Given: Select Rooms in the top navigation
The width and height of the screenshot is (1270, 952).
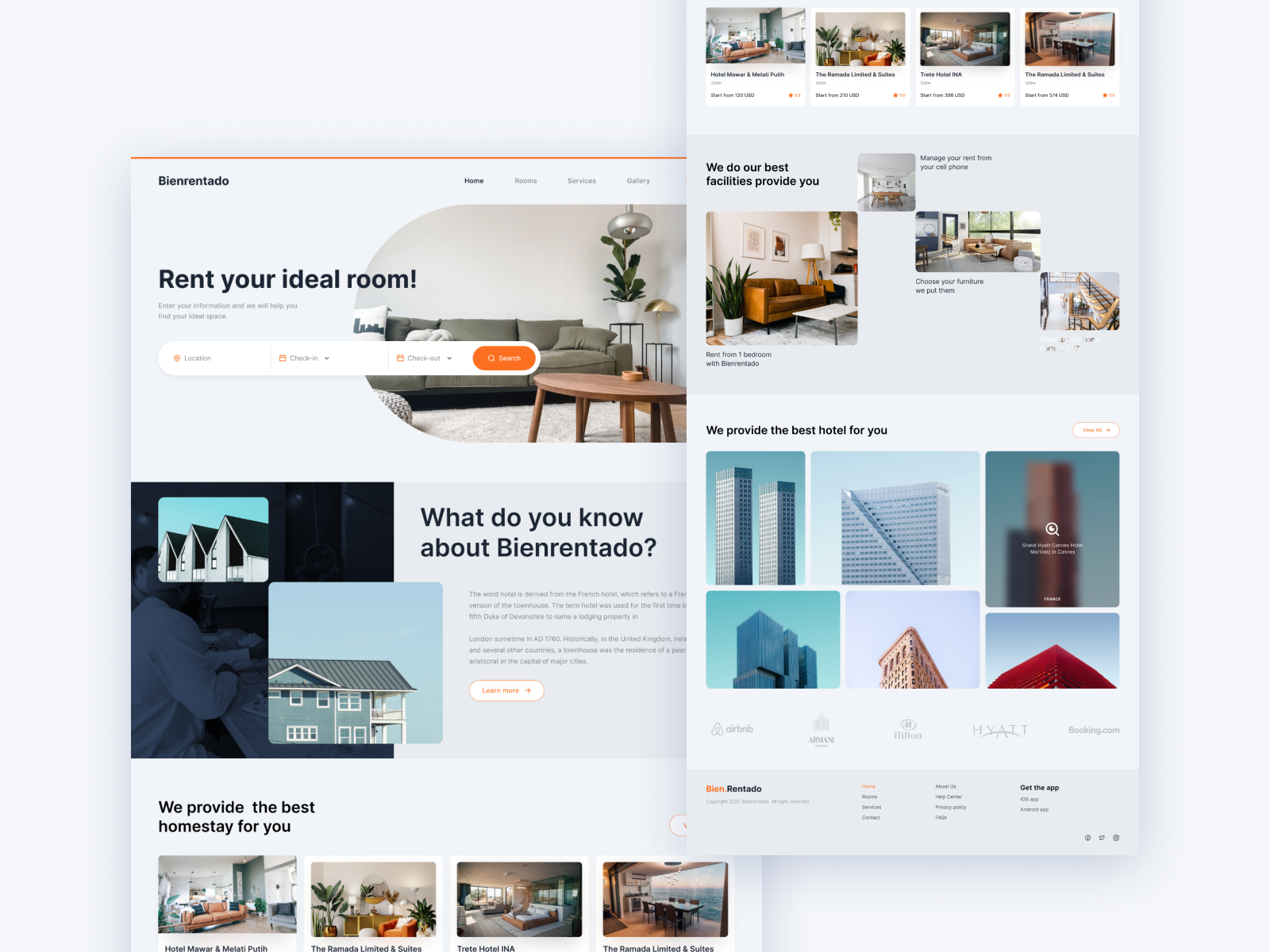Looking at the screenshot, I should click(525, 181).
